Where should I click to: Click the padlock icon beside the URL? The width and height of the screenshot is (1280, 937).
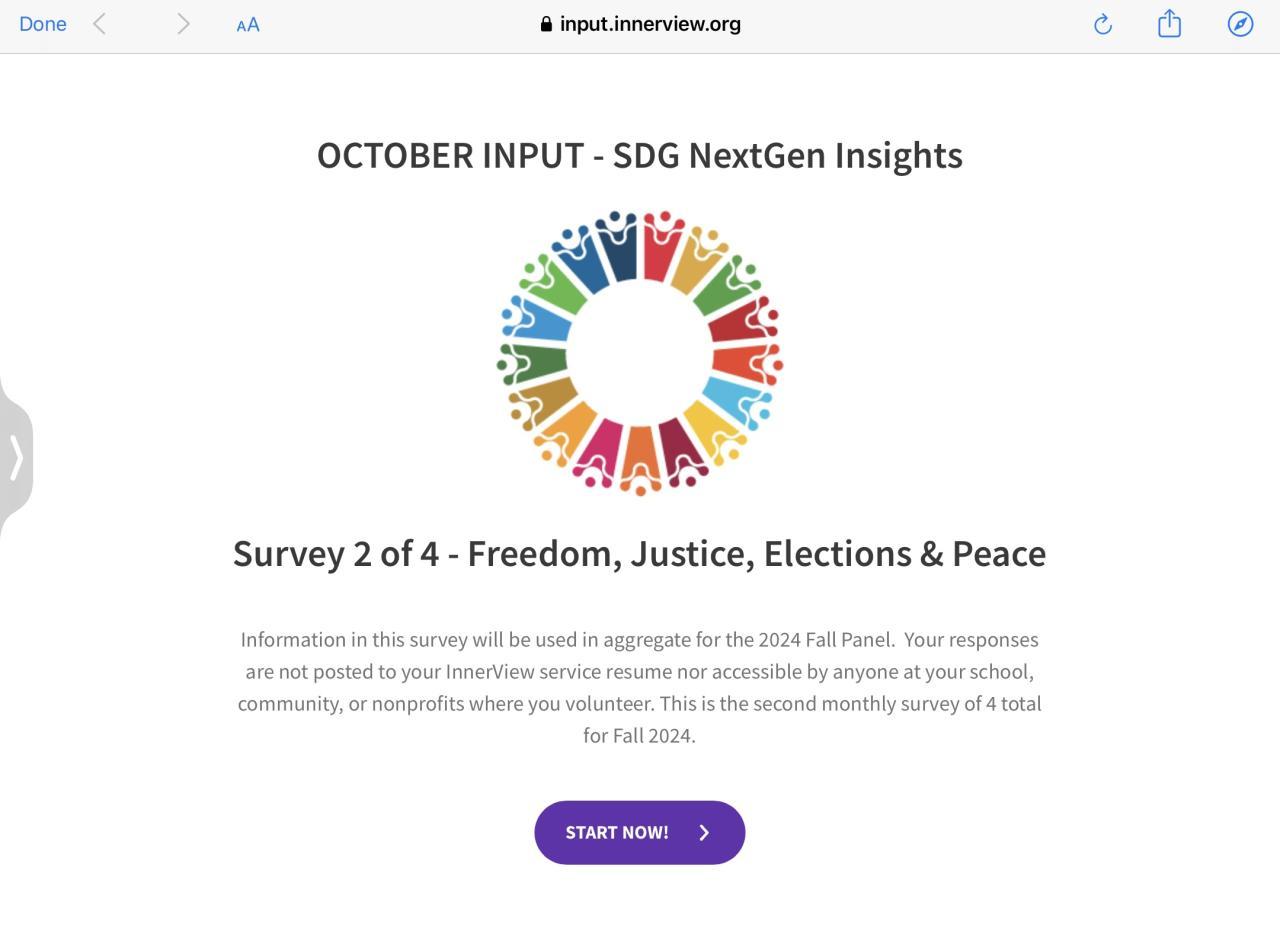546,24
